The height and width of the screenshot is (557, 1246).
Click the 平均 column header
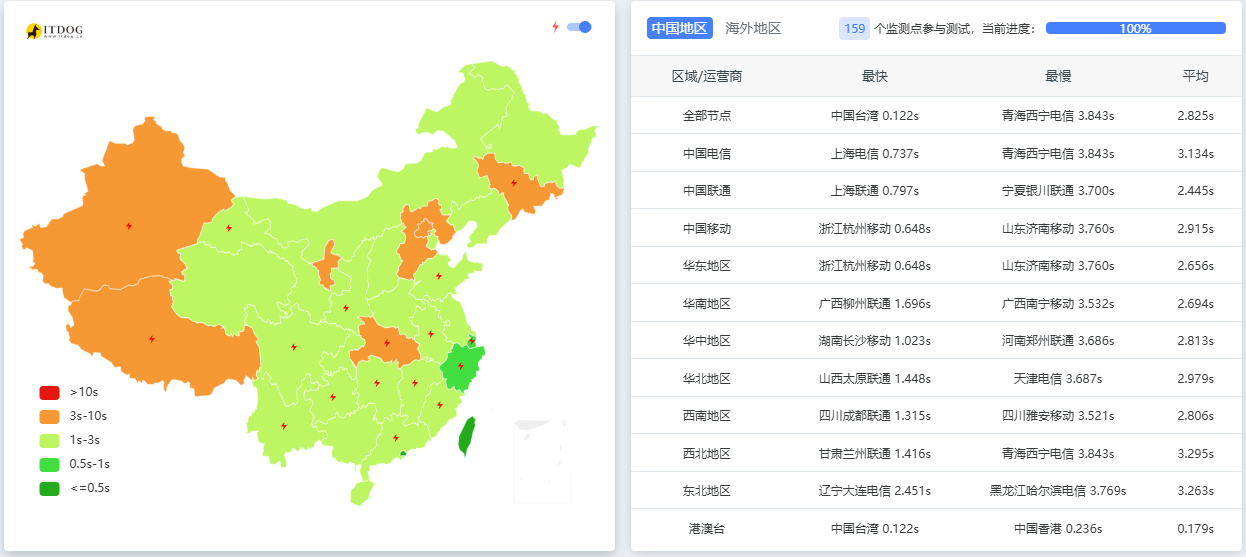click(1195, 76)
